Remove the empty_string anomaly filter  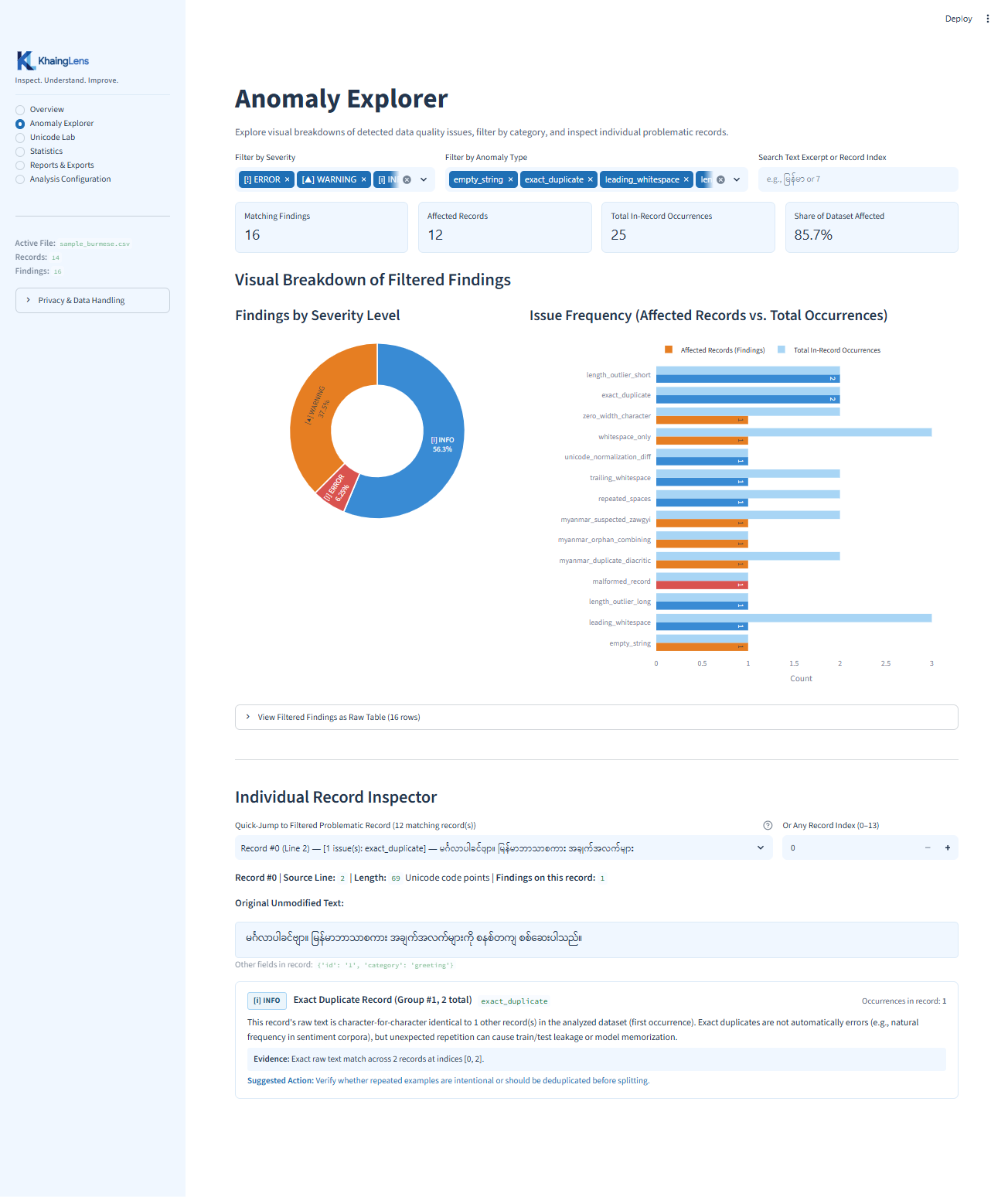coord(510,179)
